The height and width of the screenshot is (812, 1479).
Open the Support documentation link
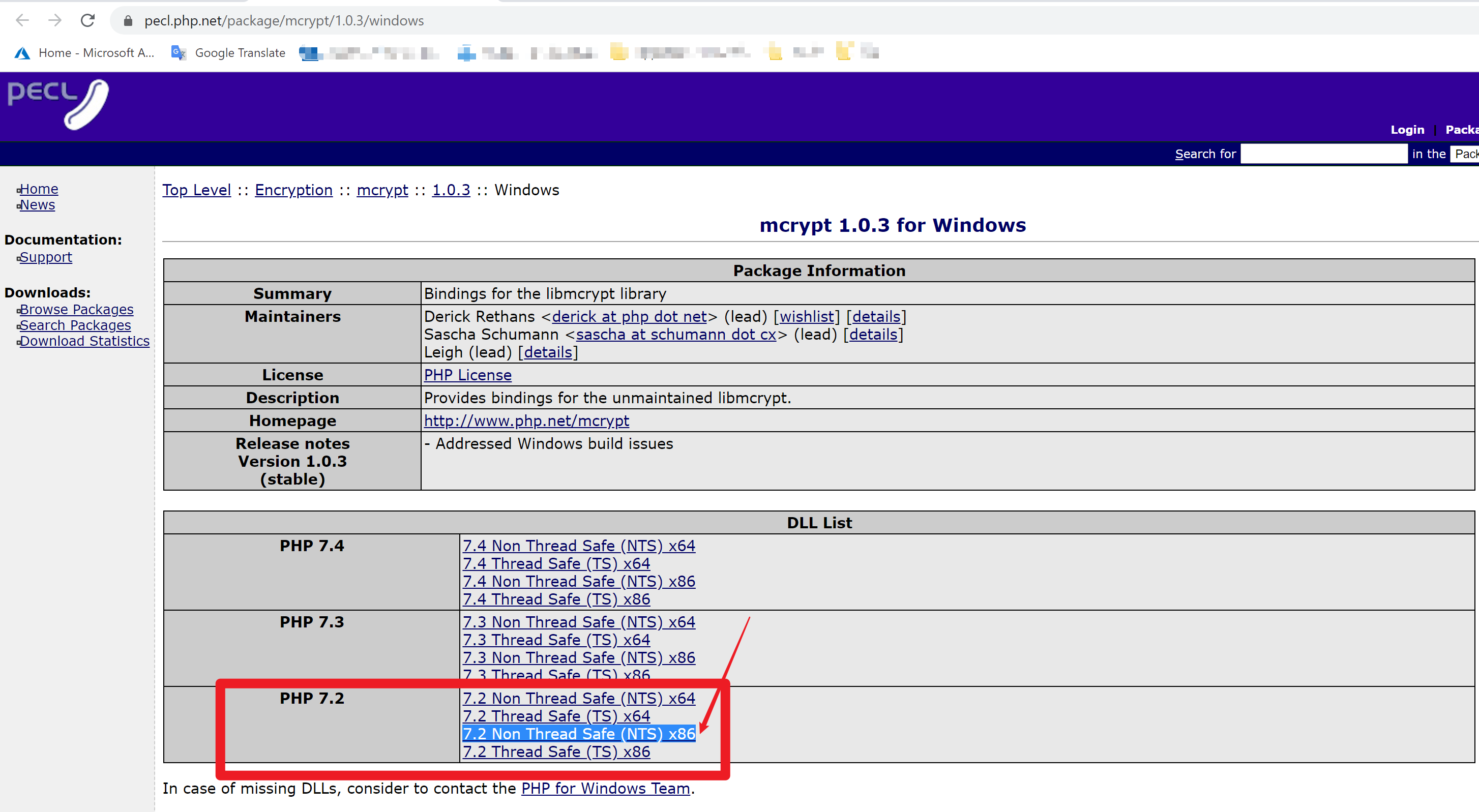(46, 257)
